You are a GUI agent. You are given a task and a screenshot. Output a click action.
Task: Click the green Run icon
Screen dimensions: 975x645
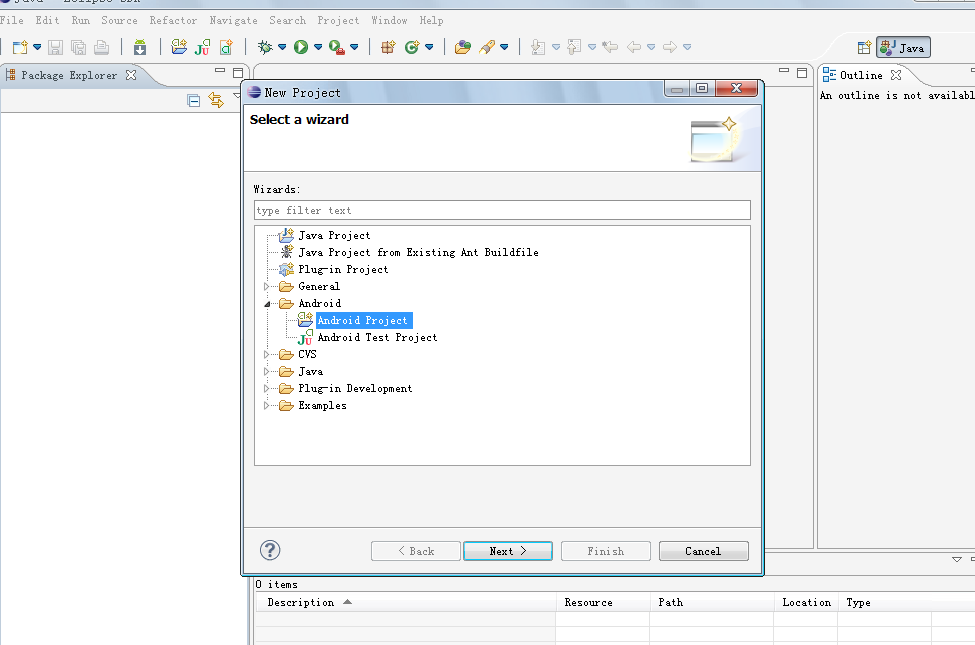point(301,47)
